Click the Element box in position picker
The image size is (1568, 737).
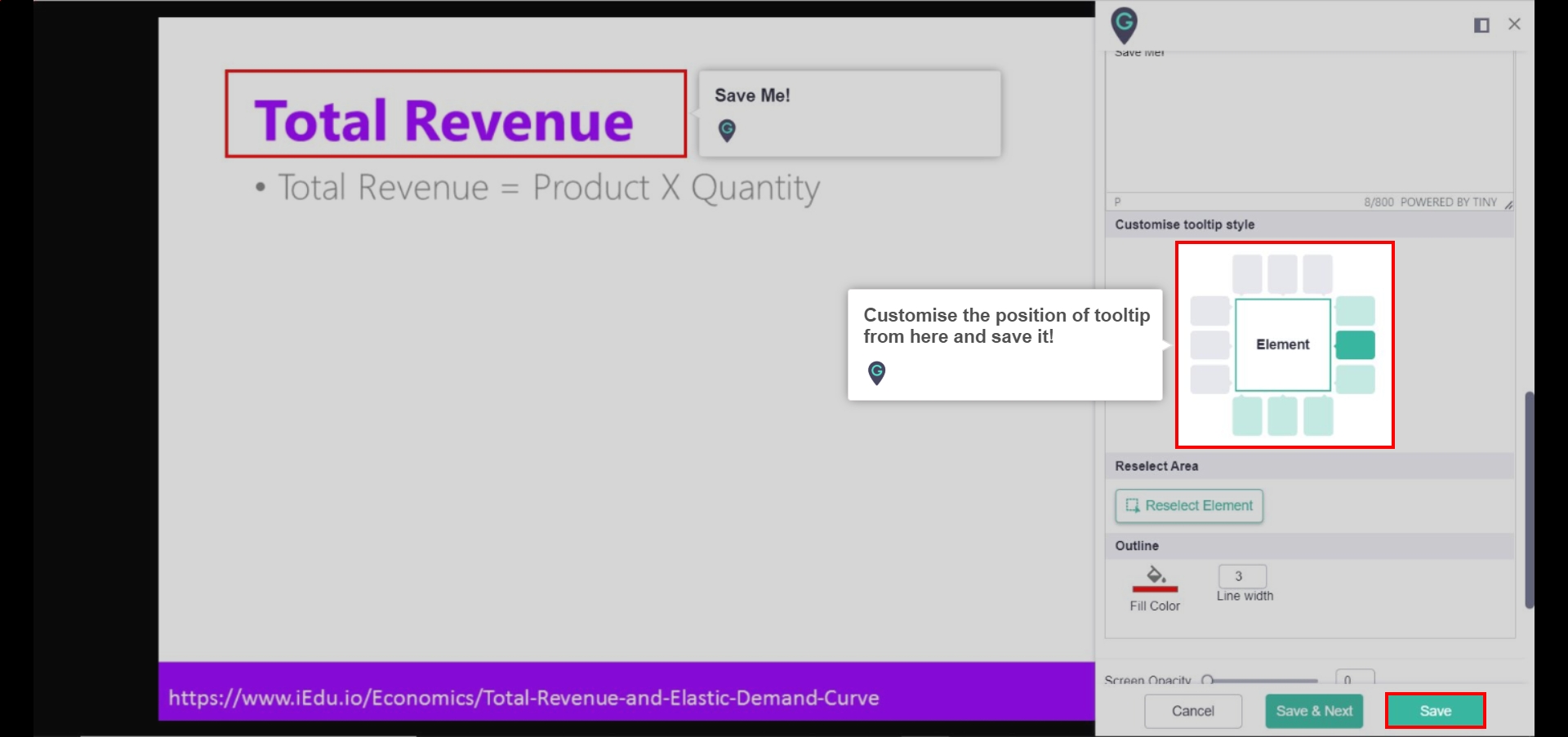click(x=1283, y=345)
